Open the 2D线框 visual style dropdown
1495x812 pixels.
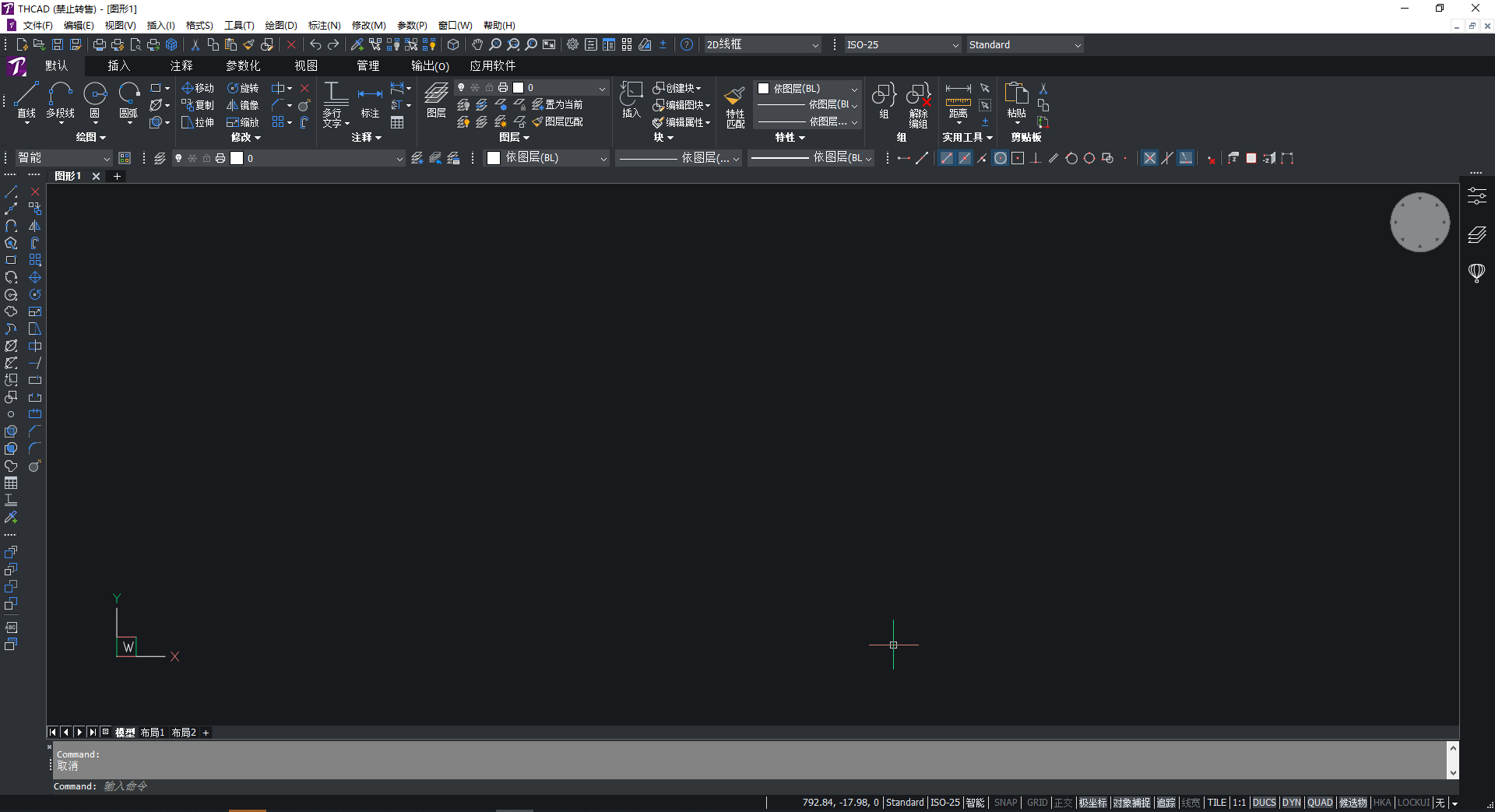click(x=762, y=45)
